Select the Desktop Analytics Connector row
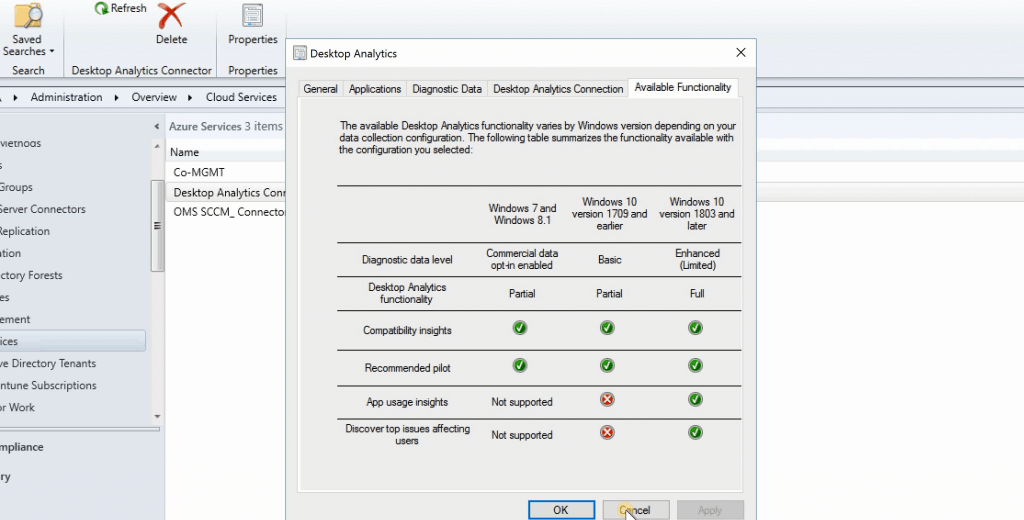1024x520 pixels. click(226, 193)
